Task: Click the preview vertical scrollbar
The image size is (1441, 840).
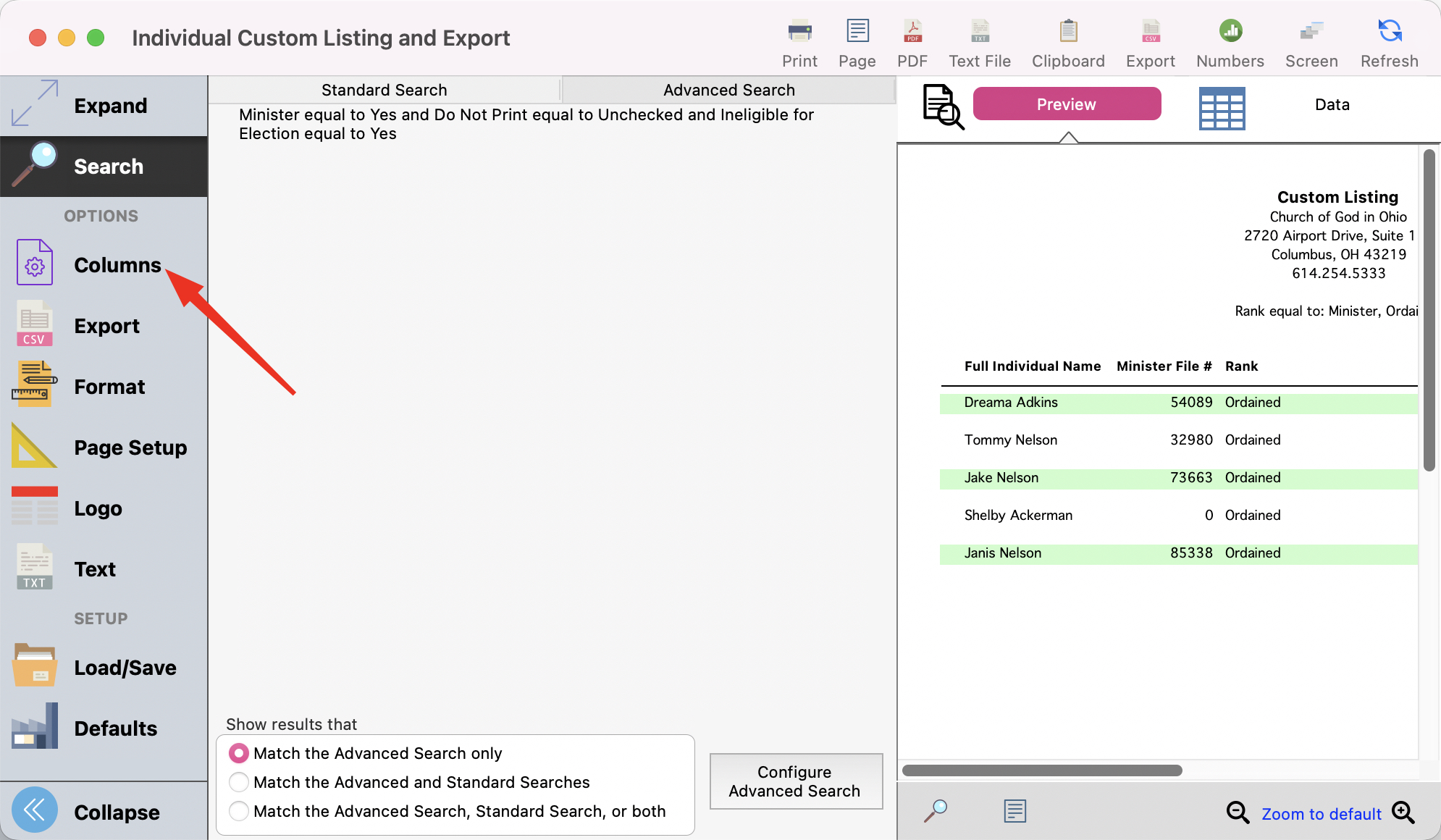Action: tap(1429, 310)
